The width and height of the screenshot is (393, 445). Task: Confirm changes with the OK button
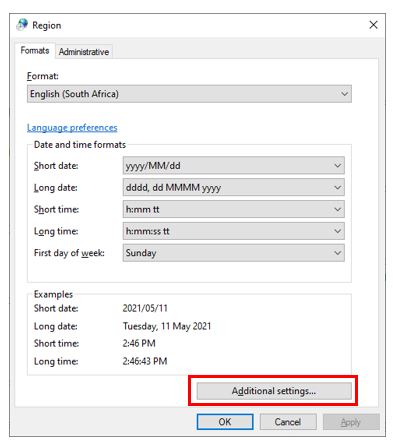(225, 422)
